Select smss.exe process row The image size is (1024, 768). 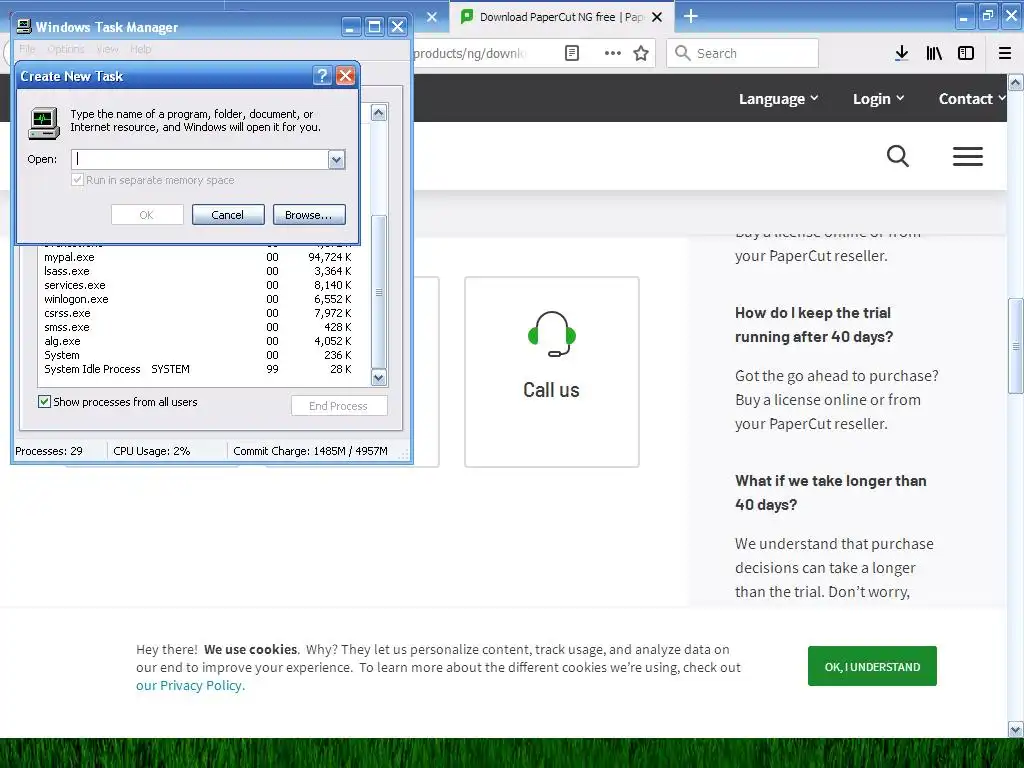(198, 327)
